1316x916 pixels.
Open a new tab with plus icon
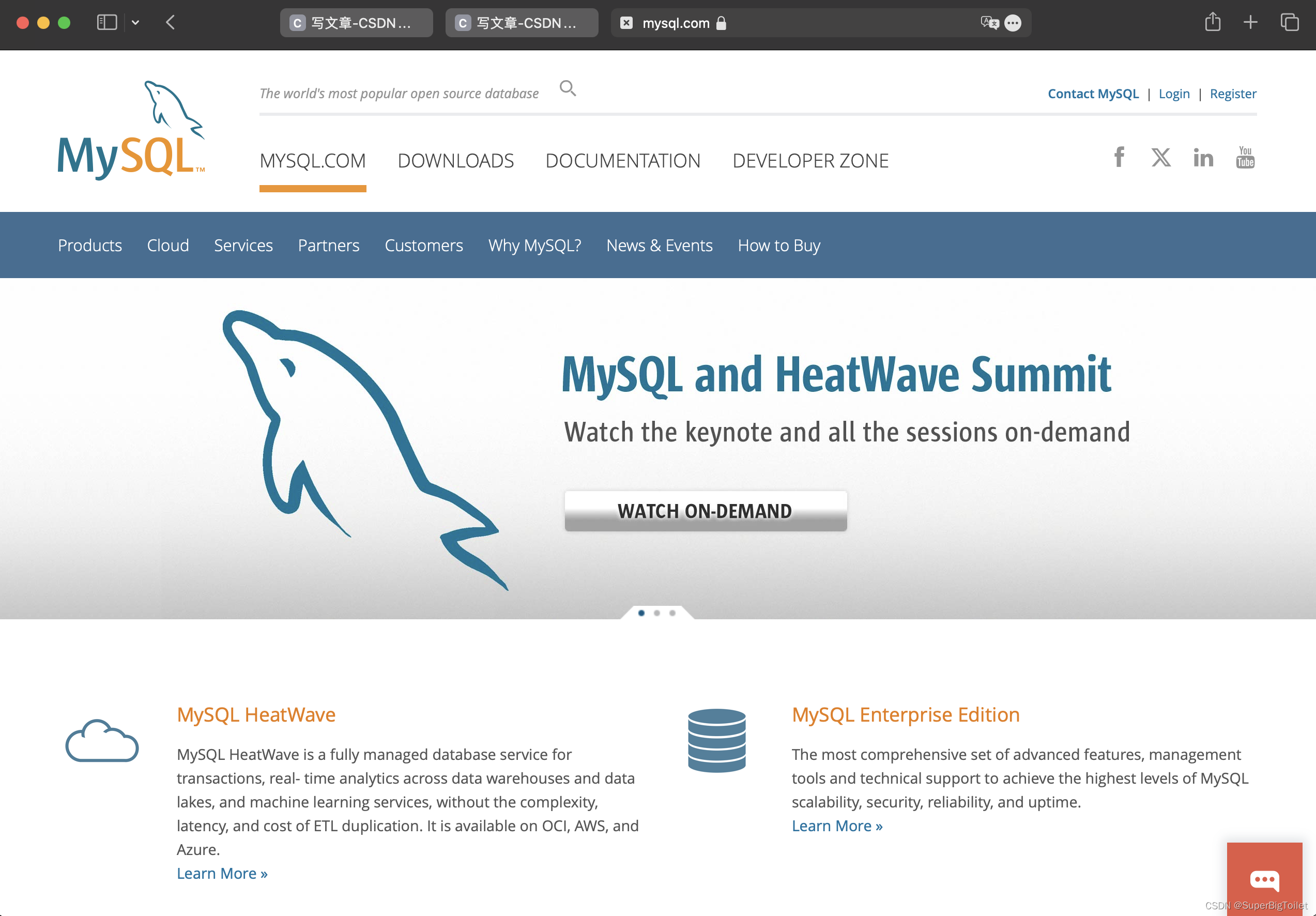pyautogui.click(x=1251, y=22)
